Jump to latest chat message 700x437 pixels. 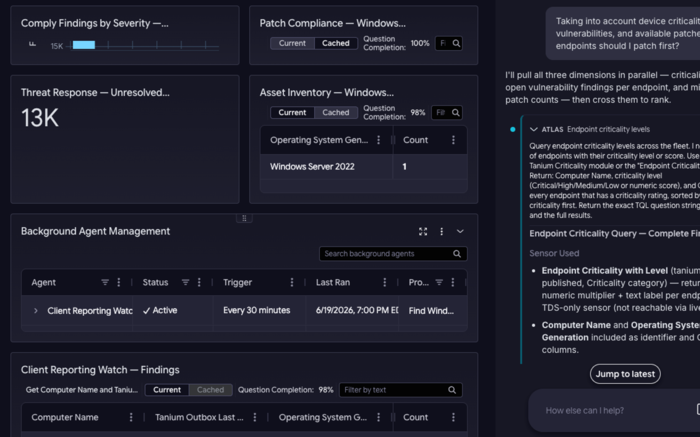625,374
